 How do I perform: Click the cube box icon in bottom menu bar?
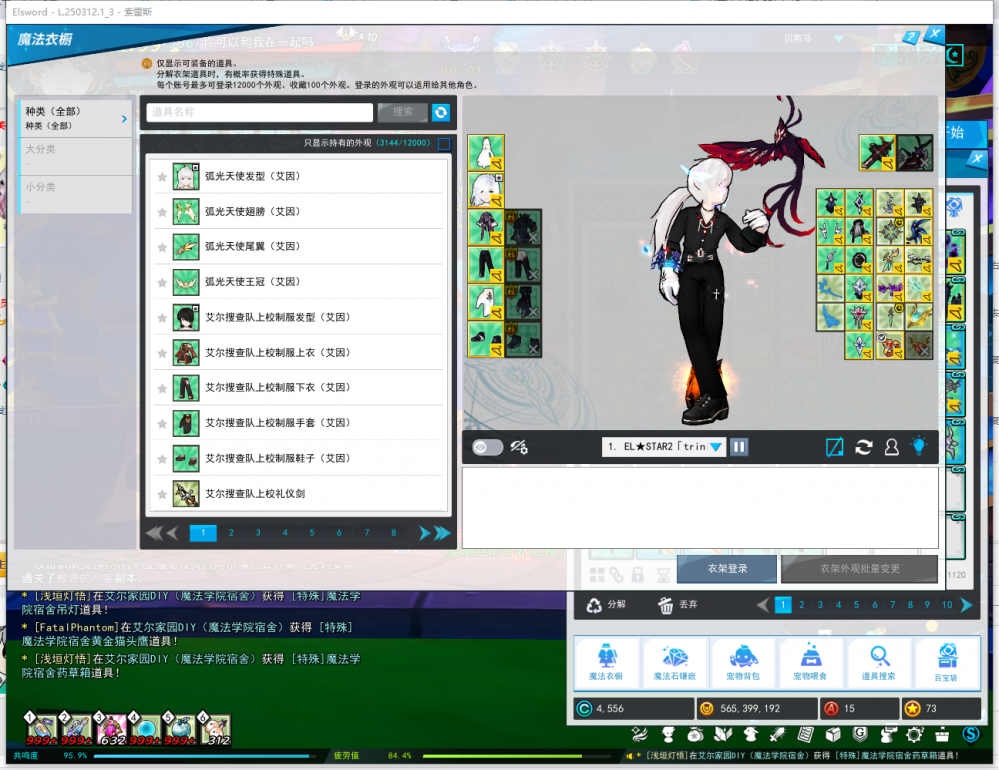coord(833,735)
